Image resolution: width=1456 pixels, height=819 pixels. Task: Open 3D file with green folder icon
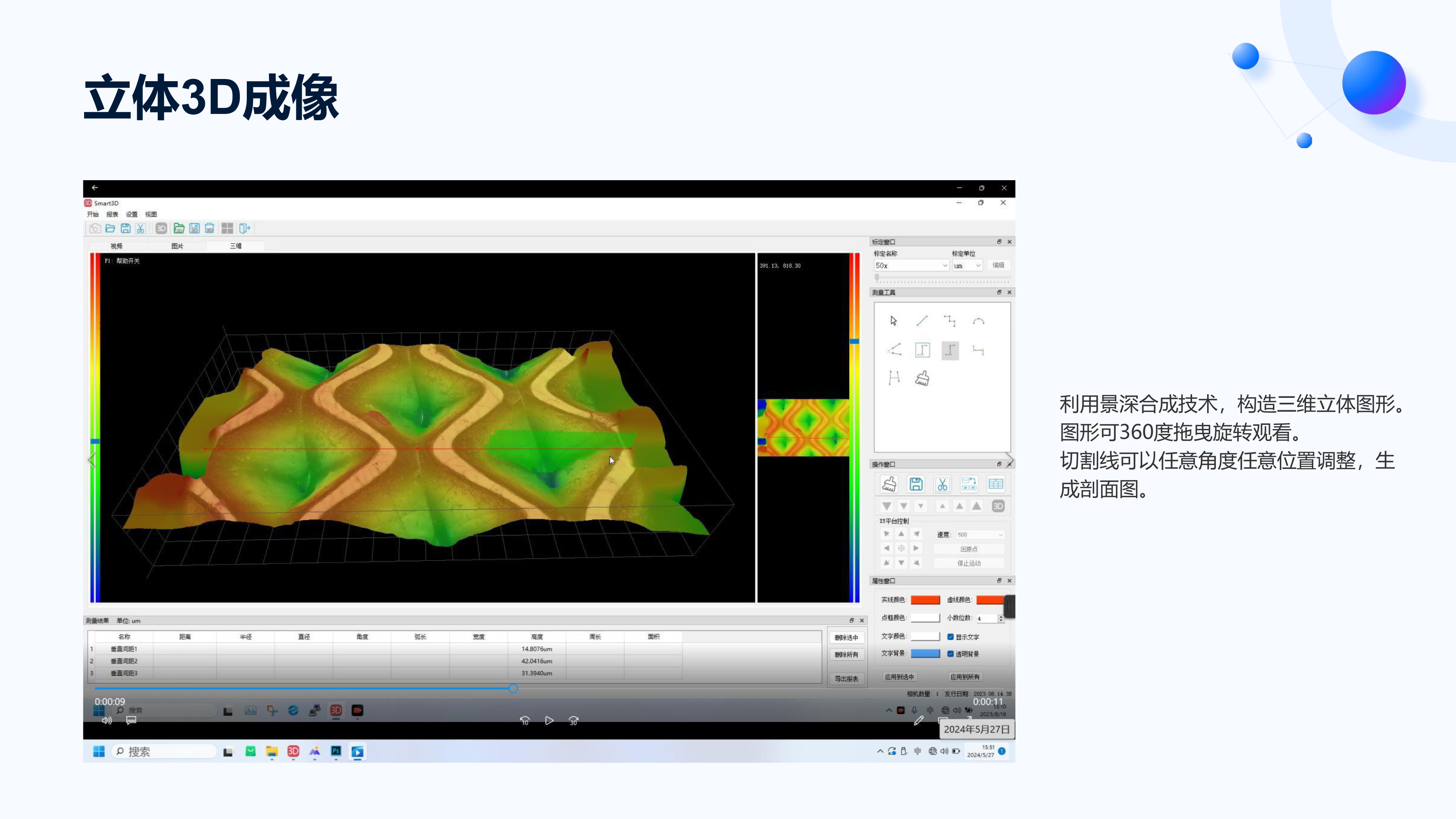coord(179,228)
